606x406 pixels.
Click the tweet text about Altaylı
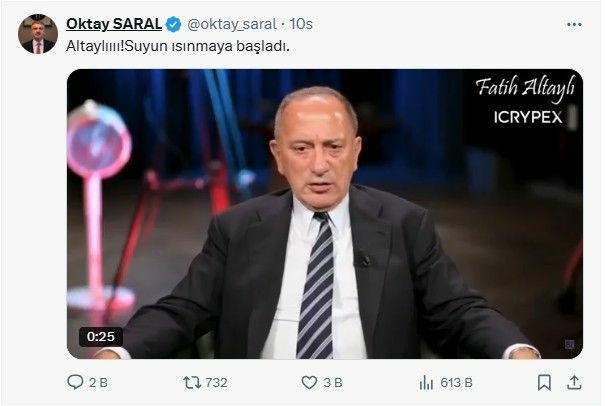(178, 46)
